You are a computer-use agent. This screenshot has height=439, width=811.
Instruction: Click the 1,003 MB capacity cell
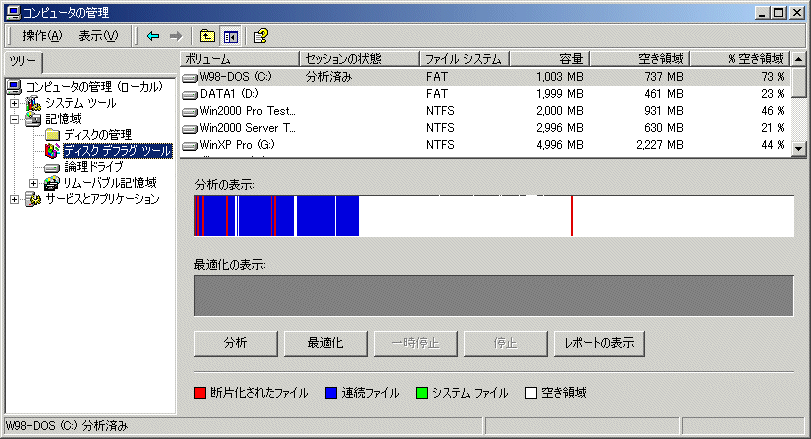[560, 77]
